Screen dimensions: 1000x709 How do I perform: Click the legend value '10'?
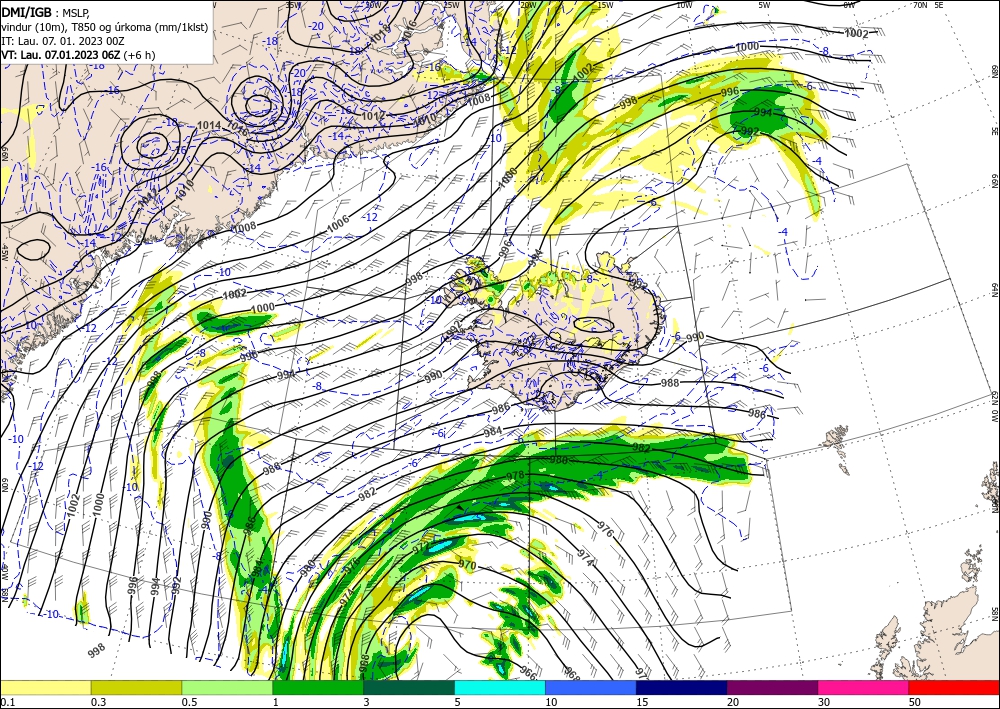[551, 702]
